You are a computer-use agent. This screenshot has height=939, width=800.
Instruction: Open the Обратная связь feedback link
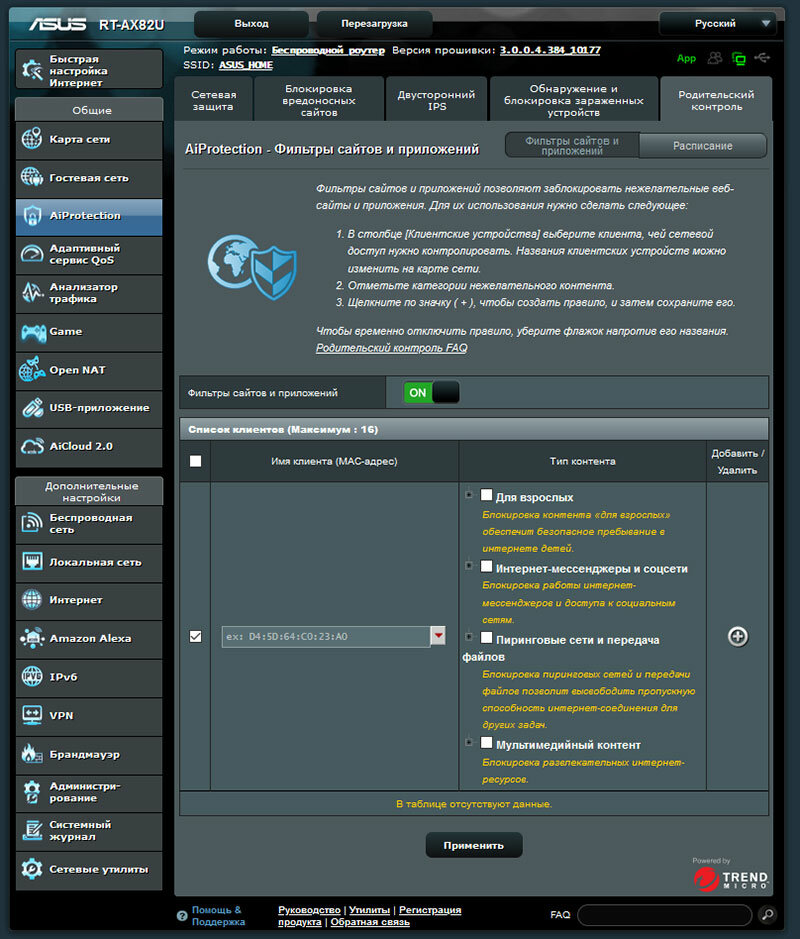370,922
